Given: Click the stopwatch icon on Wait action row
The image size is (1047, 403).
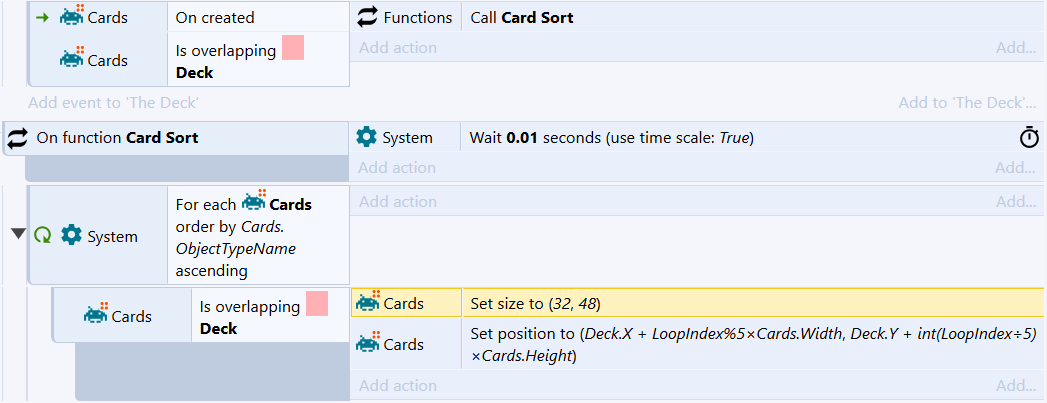Looking at the screenshot, I should click(x=1029, y=137).
